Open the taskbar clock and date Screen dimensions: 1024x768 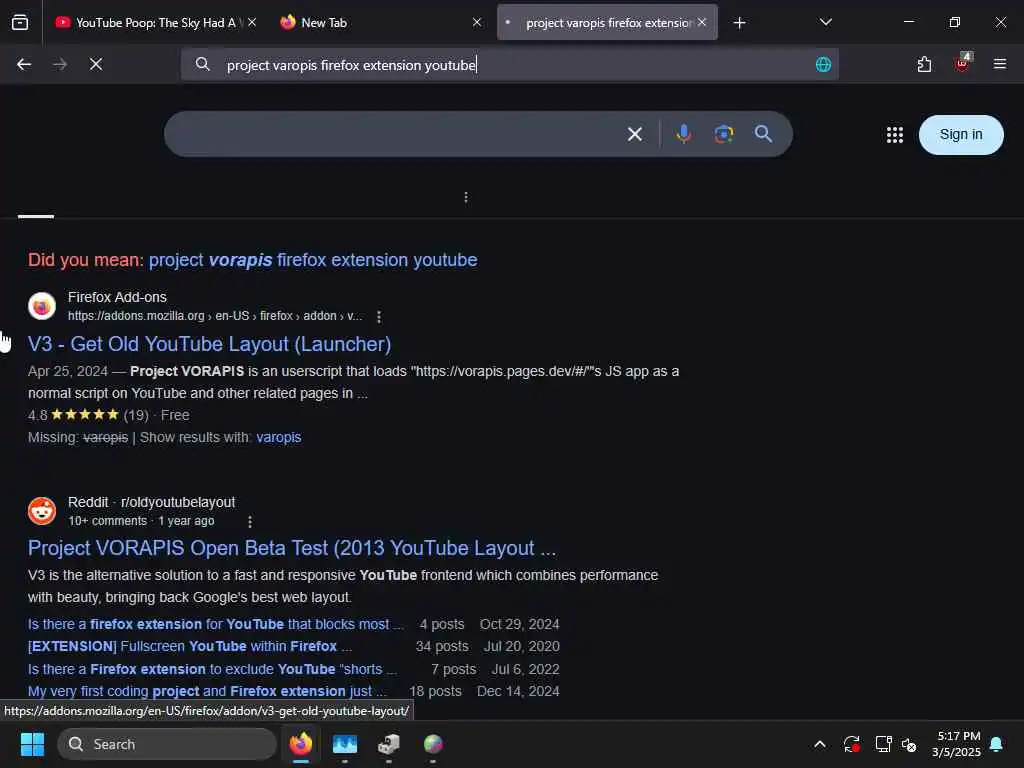[x=956, y=744]
